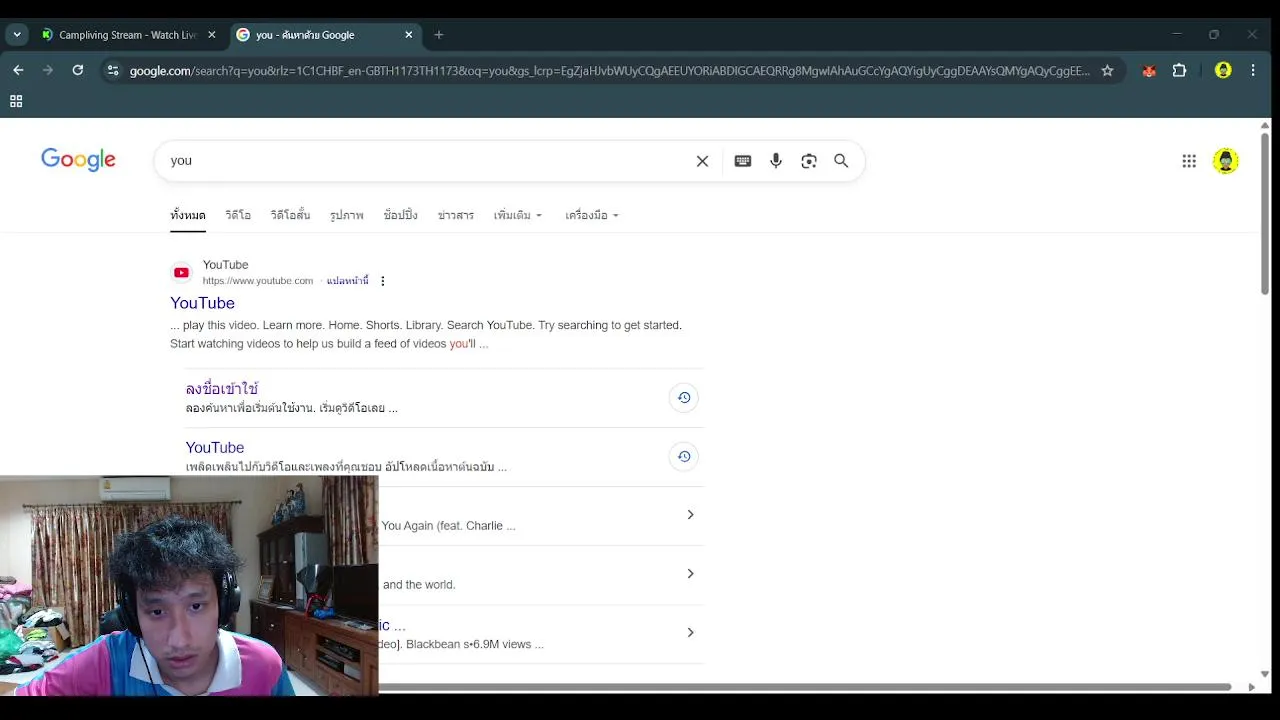Open the Chrome profile avatar in toolbar
1280x720 pixels.
pos(1223,71)
